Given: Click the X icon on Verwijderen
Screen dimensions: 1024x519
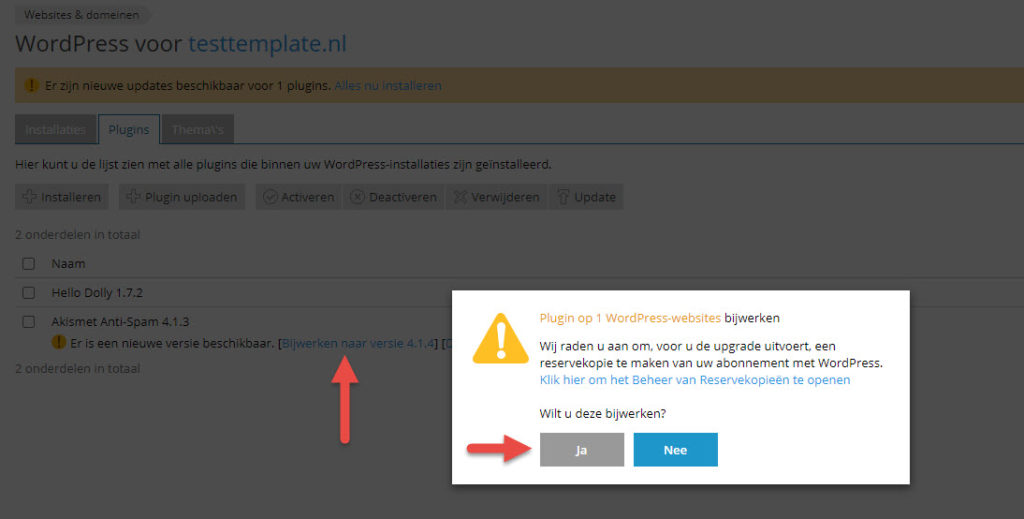Looking at the screenshot, I should pos(460,197).
